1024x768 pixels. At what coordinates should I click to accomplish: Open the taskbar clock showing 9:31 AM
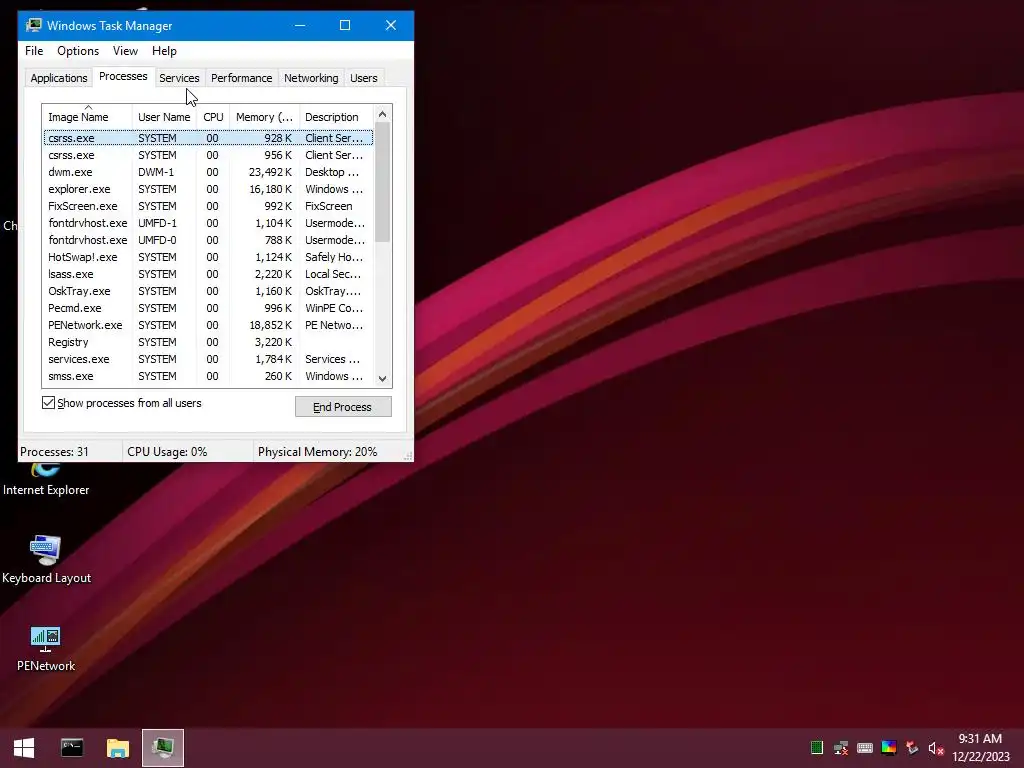tap(980, 748)
